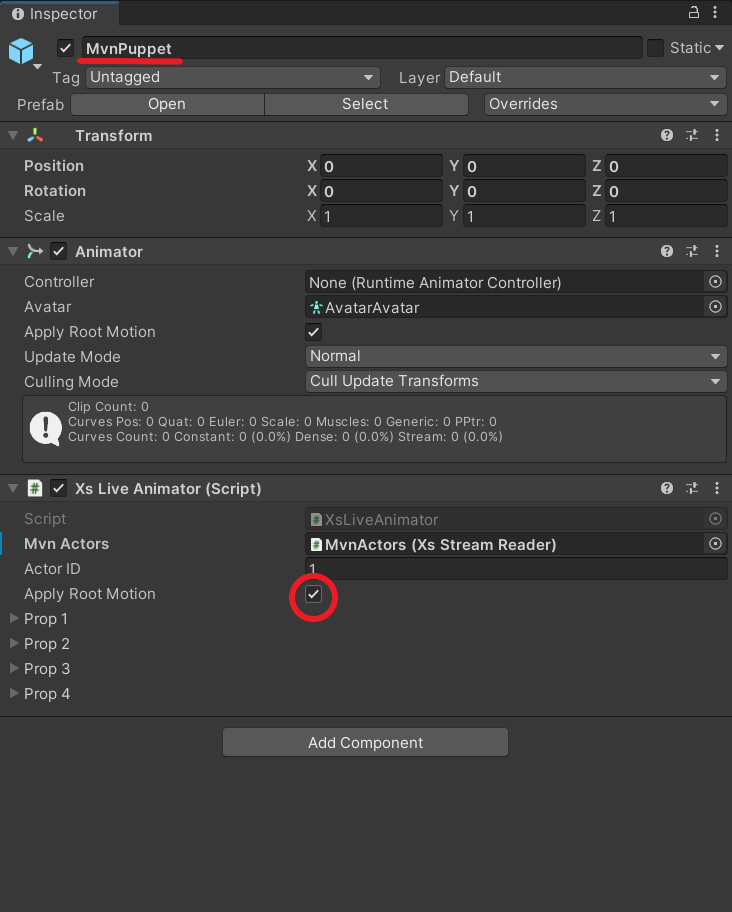The width and height of the screenshot is (732, 912).
Task: Collapse the Transform component foldout
Action: 13,136
